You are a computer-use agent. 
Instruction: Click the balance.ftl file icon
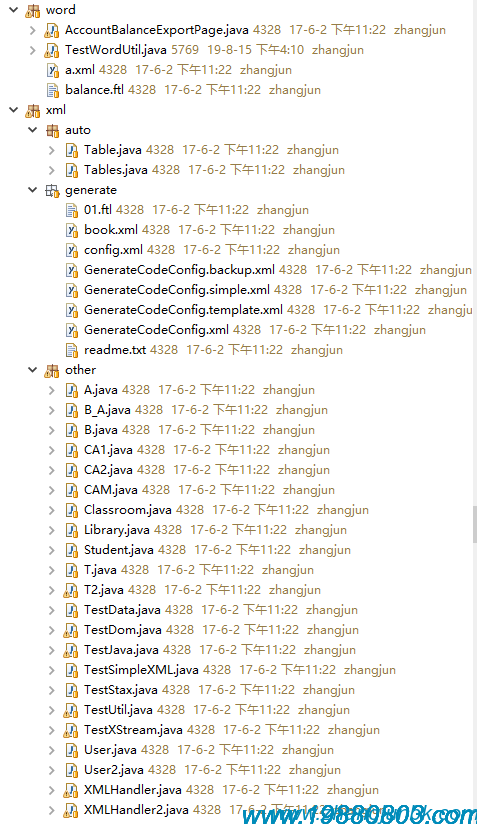[53, 90]
